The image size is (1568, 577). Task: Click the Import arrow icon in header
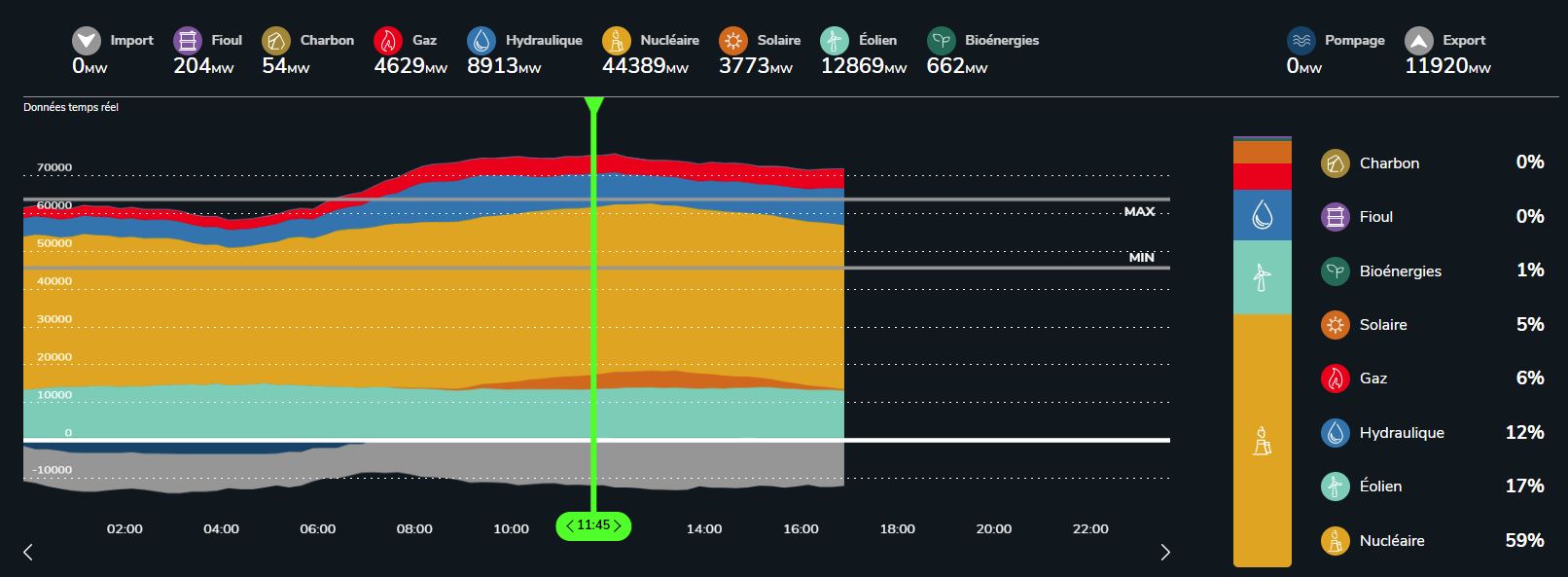coord(87,41)
